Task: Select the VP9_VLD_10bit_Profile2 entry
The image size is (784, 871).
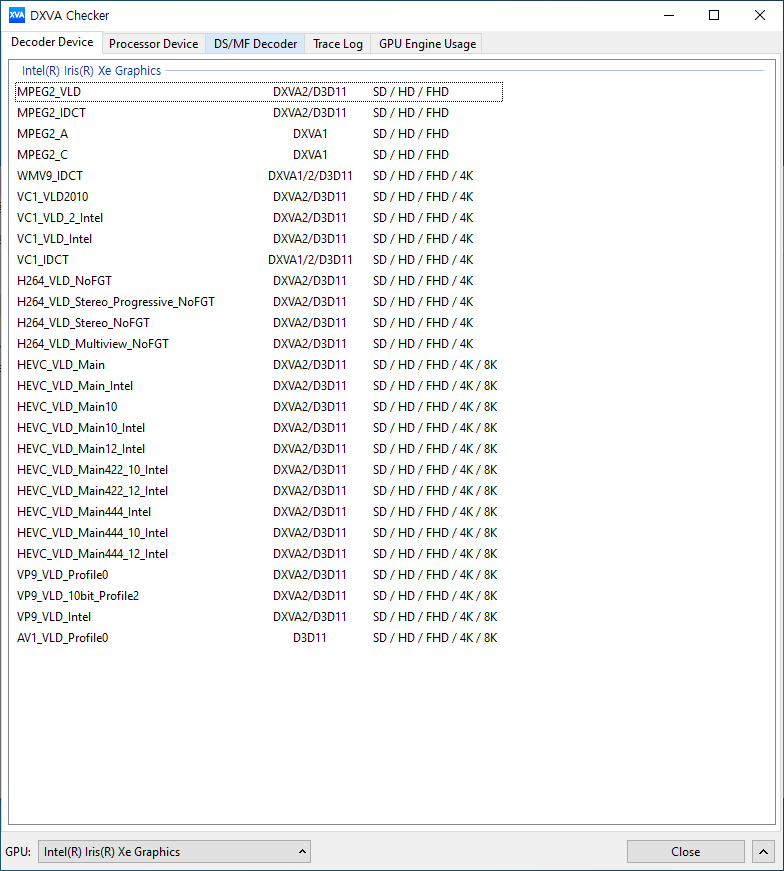Action: (x=259, y=596)
